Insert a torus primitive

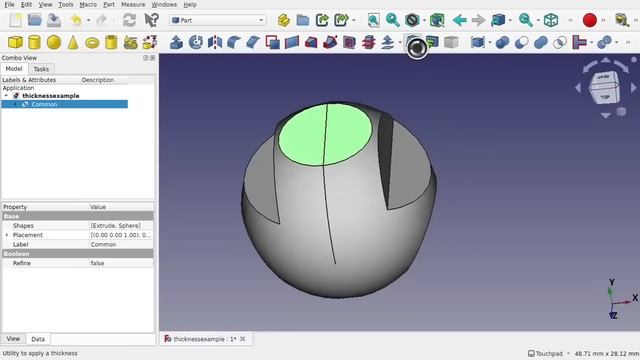pyautogui.click(x=92, y=42)
